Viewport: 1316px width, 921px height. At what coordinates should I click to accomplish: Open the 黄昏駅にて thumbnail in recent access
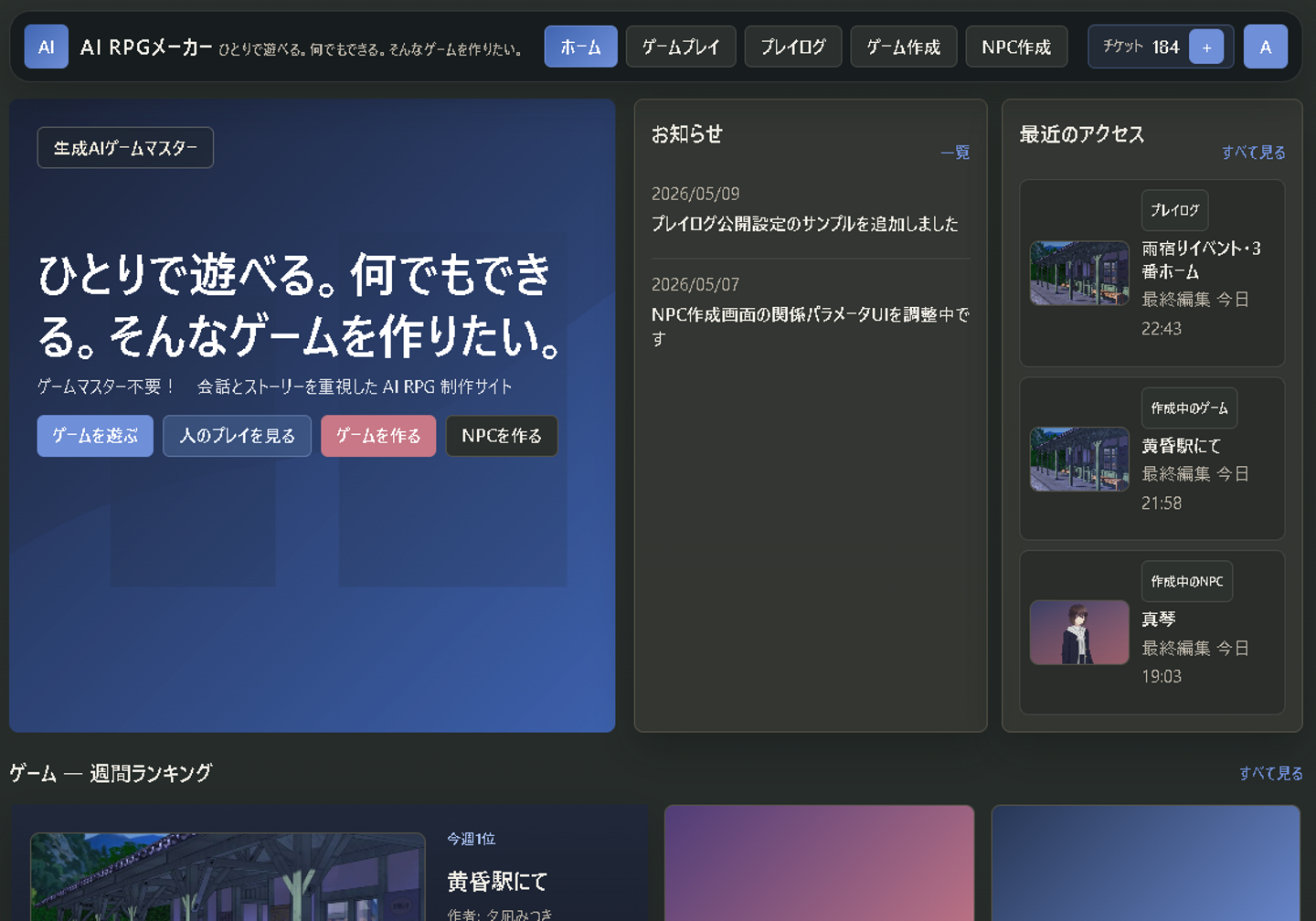pos(1079,459)
